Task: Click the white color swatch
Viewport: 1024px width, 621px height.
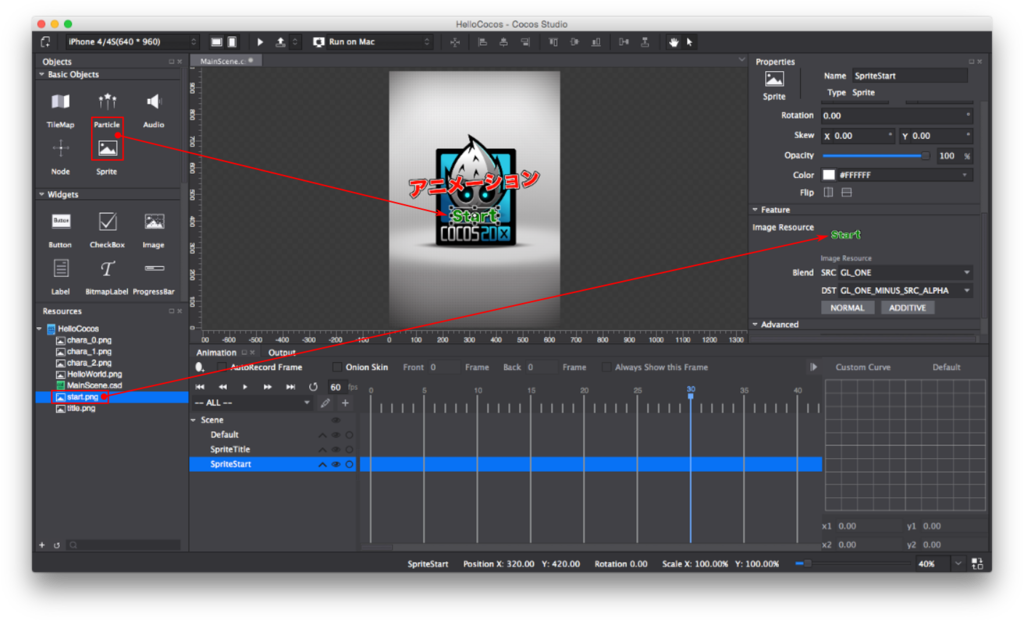Action: pyautogui.click(x=829, y=175)
